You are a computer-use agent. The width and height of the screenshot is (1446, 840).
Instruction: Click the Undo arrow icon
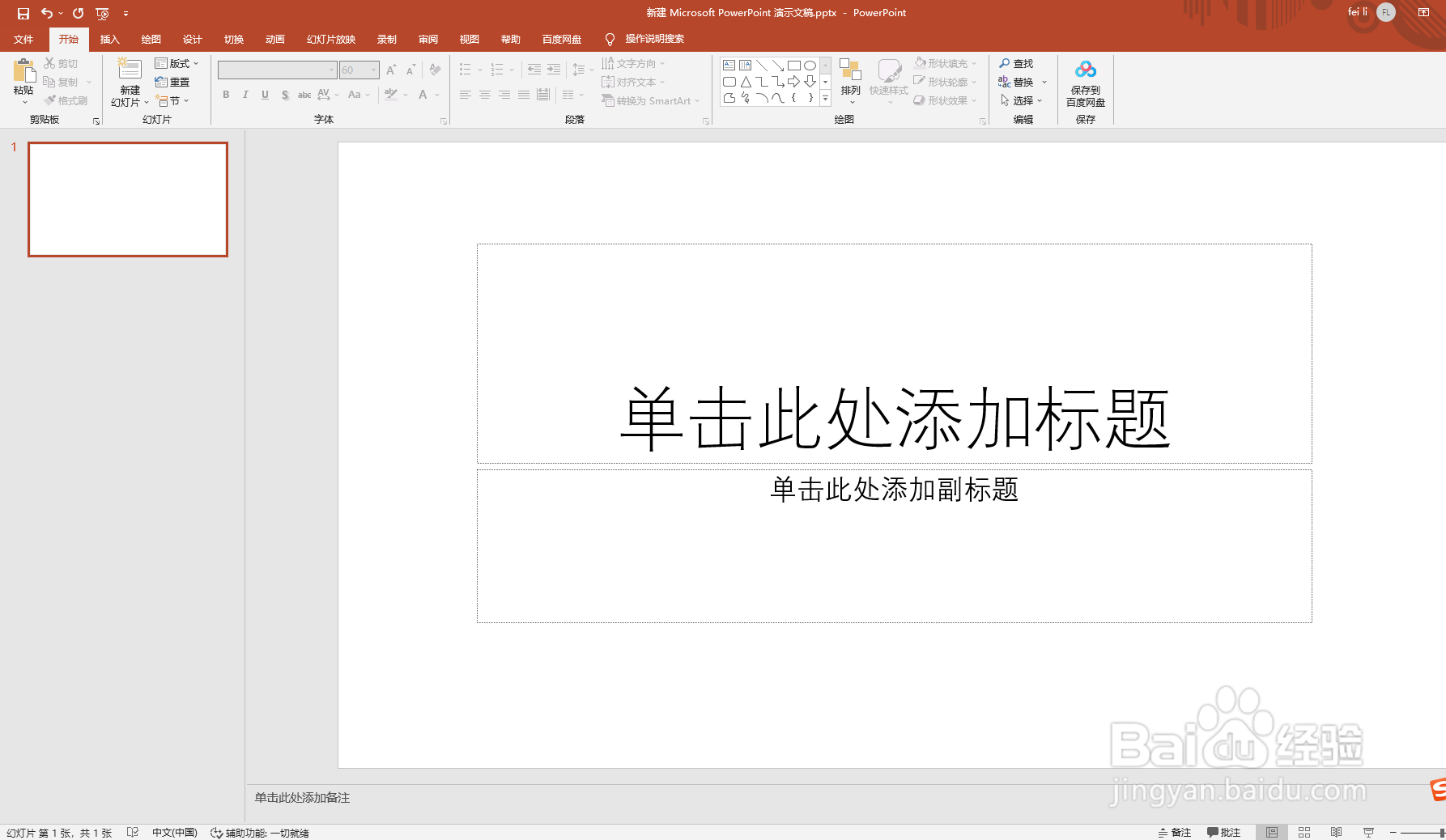(47, 13)
